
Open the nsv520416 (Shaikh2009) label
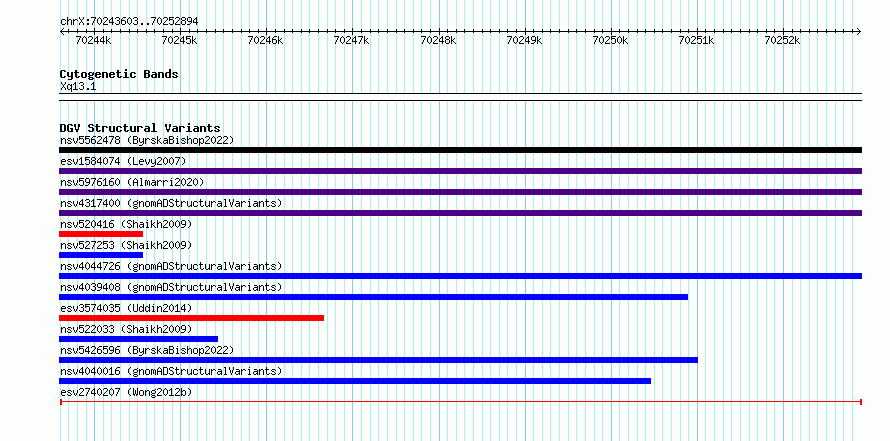pyautogui.click(x=126, y=224)
